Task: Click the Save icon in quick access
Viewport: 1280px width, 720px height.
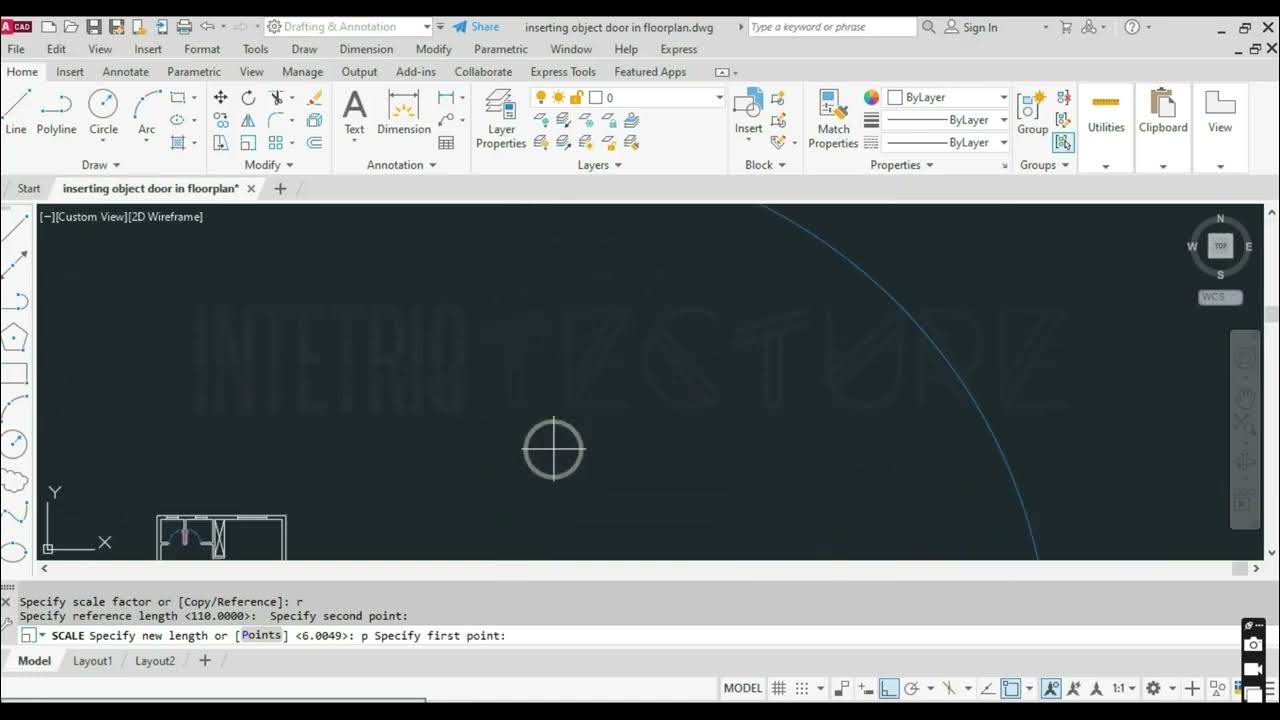Action: click(x=94, y=27)
